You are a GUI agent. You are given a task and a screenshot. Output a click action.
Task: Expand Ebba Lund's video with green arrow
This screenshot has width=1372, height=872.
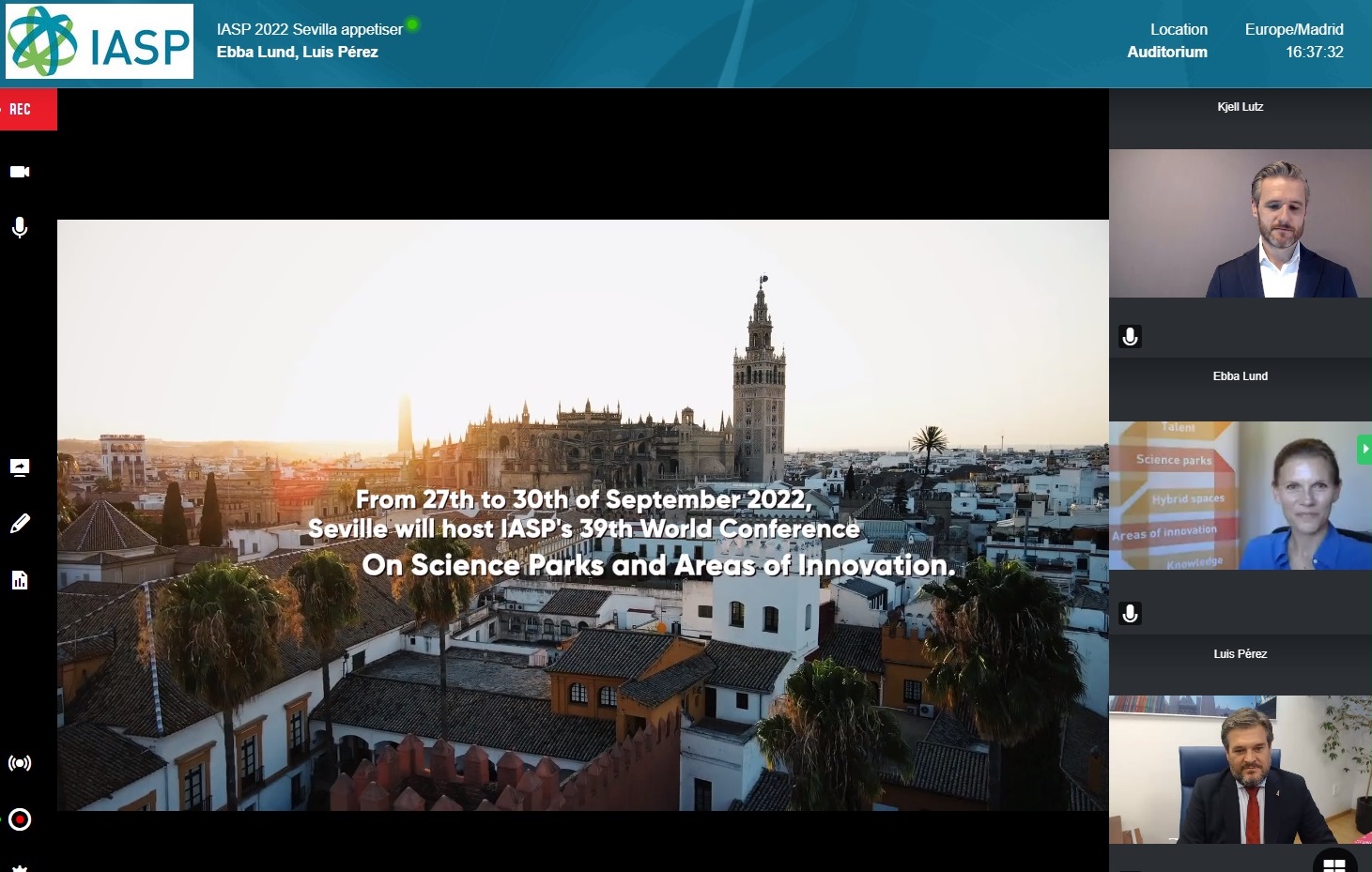[1364, 449]
